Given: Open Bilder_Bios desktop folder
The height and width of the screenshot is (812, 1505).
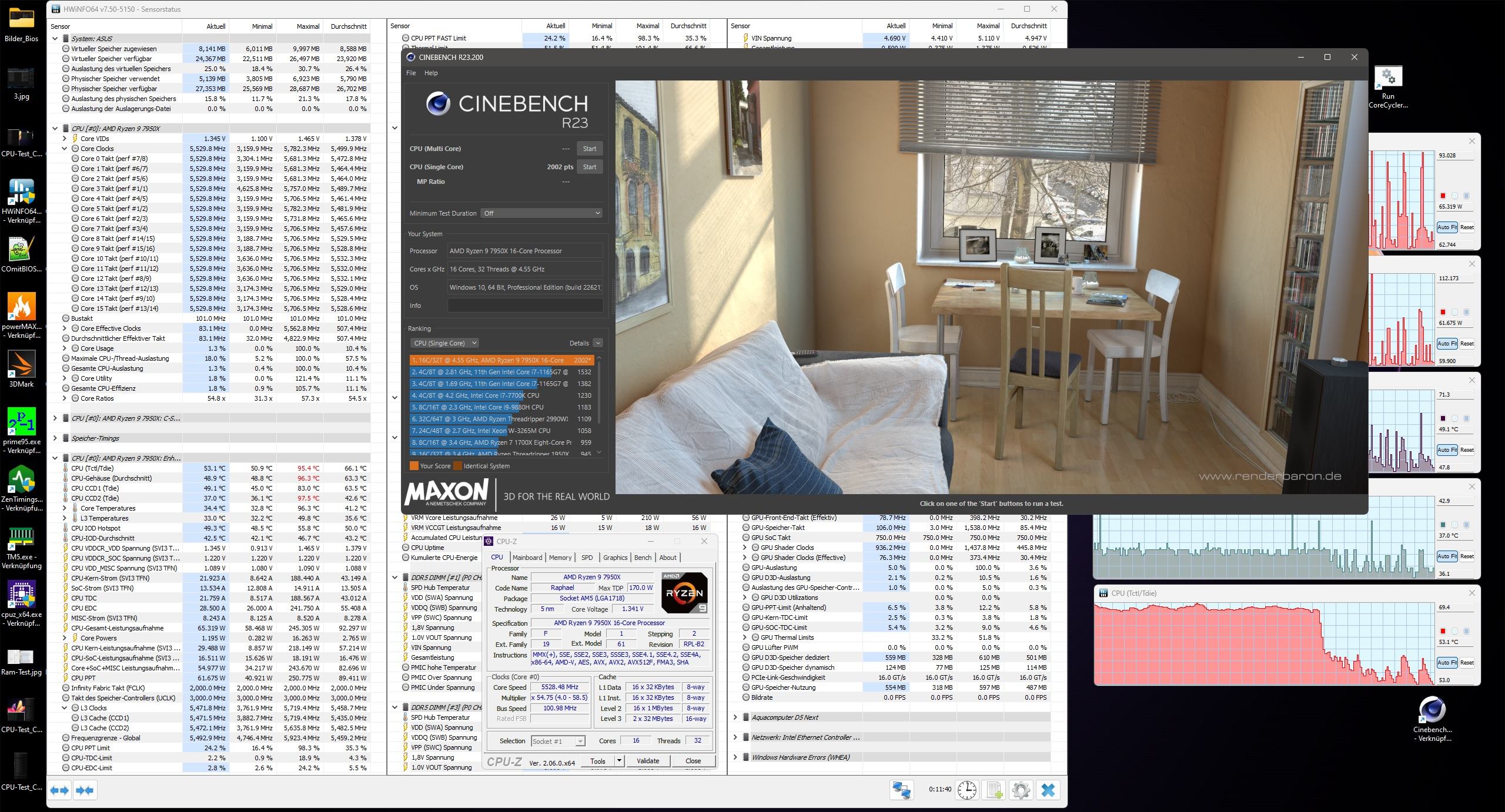Looking at the screenshot, I should pos(21,25).
